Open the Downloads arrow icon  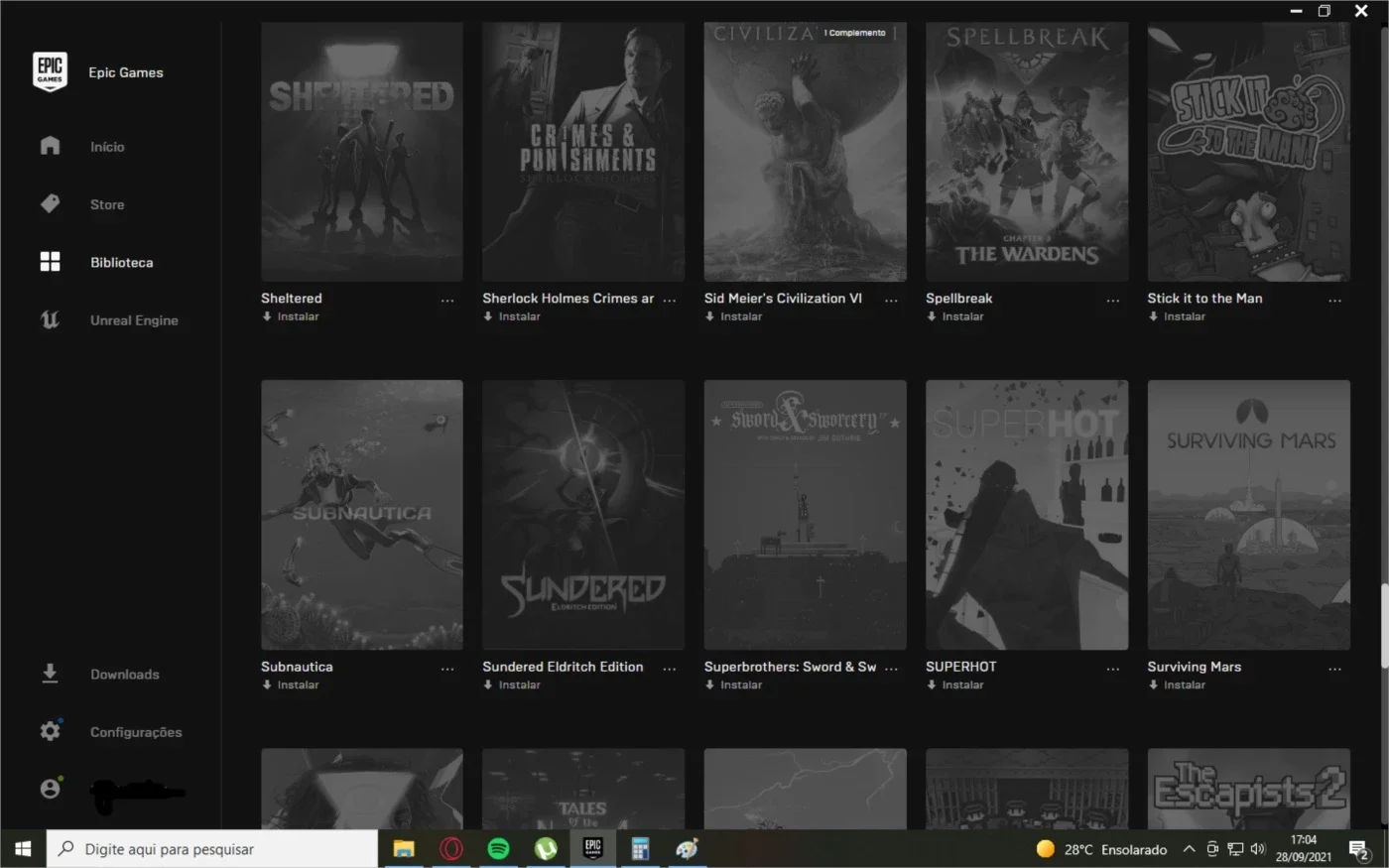point(50,674)
